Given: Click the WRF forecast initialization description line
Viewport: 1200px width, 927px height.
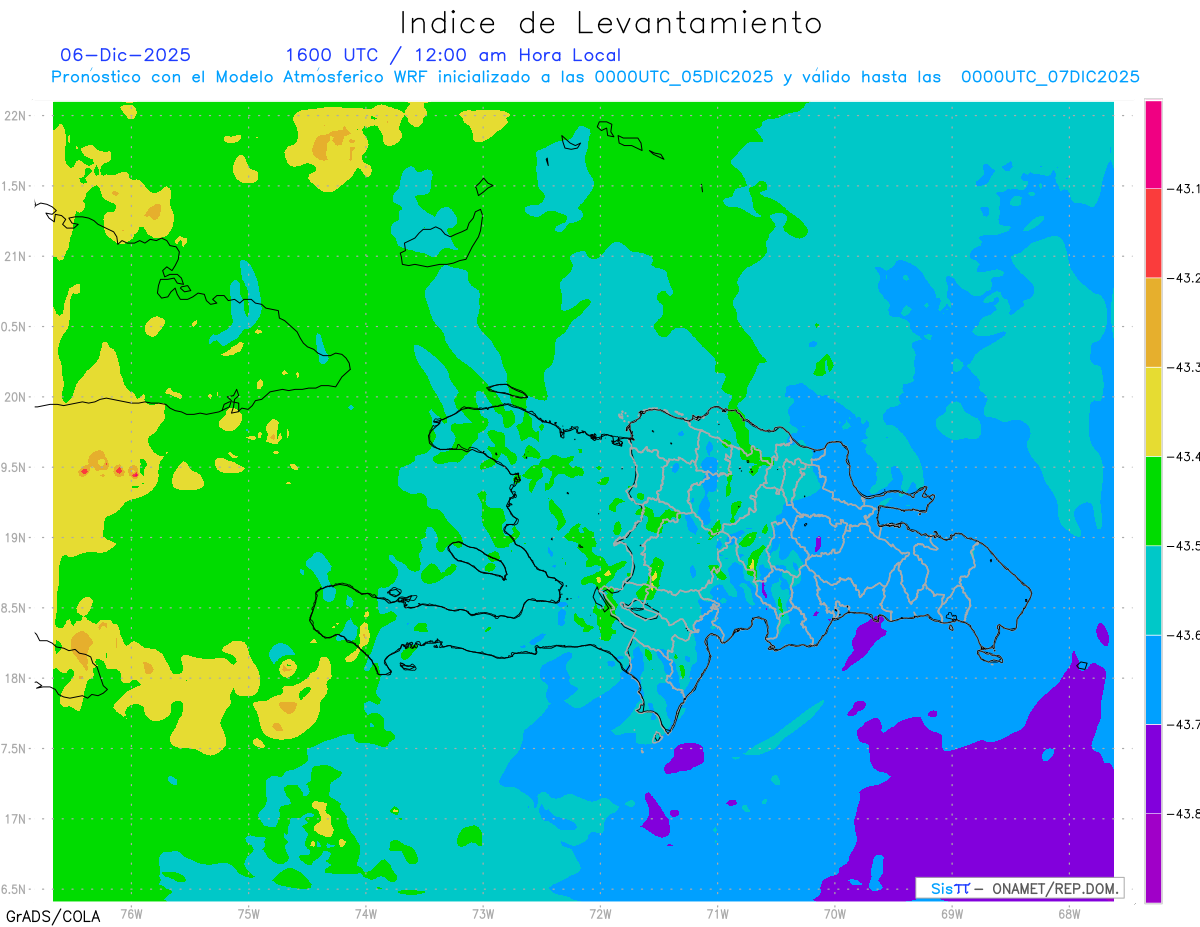Looking at the screenshot, I should tap(595, 77).
